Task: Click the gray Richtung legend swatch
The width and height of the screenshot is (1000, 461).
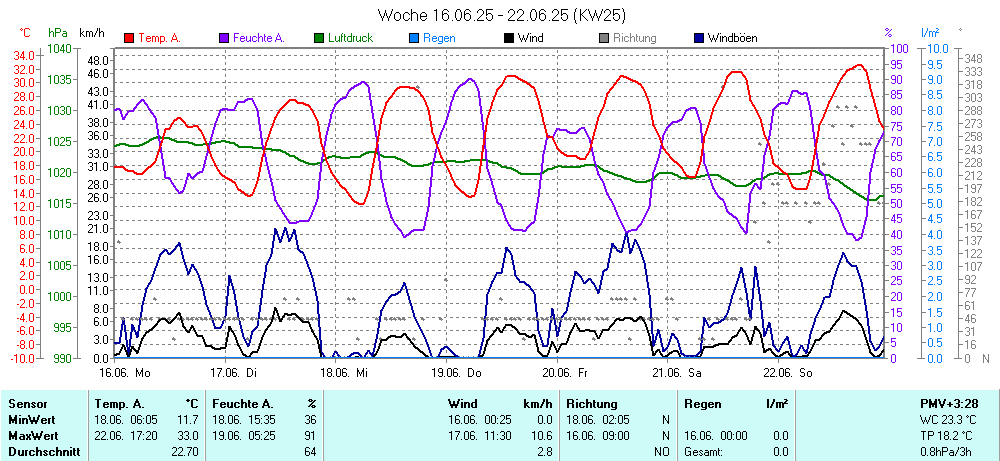Action: pos(604,38)
